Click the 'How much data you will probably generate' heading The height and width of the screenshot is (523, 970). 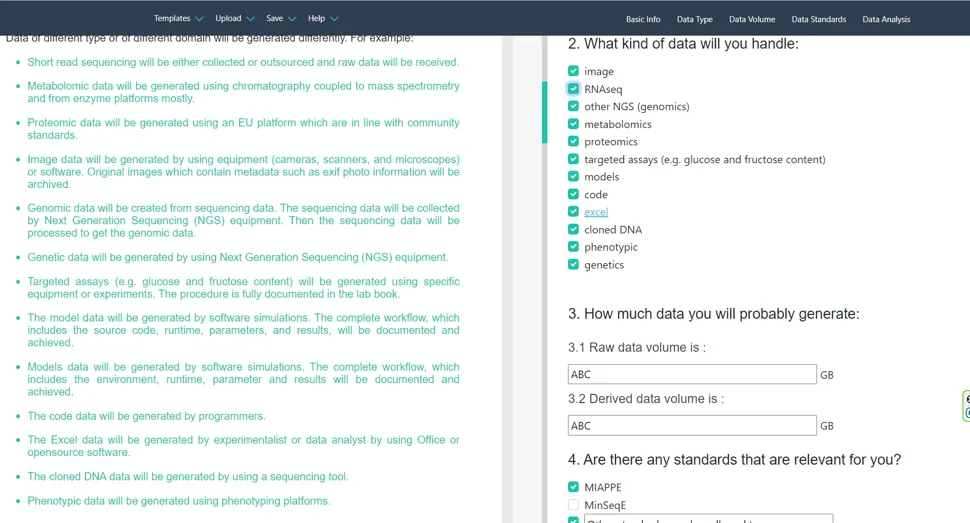(713, 314)
